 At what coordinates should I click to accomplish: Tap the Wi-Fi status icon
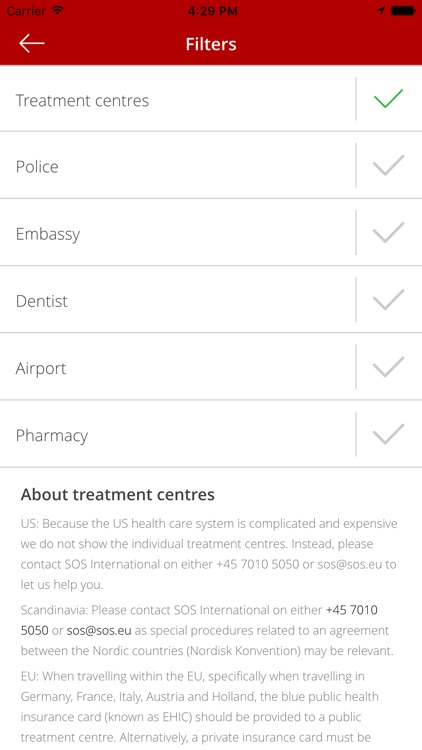pyautogui.click(x=57, y=11)
